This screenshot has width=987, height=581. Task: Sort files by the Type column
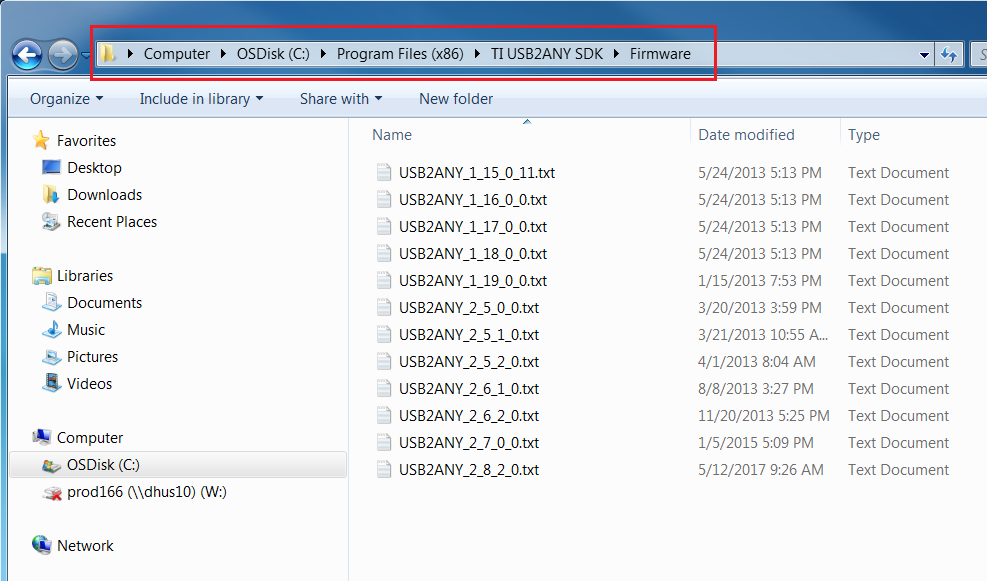pos(864,135)
